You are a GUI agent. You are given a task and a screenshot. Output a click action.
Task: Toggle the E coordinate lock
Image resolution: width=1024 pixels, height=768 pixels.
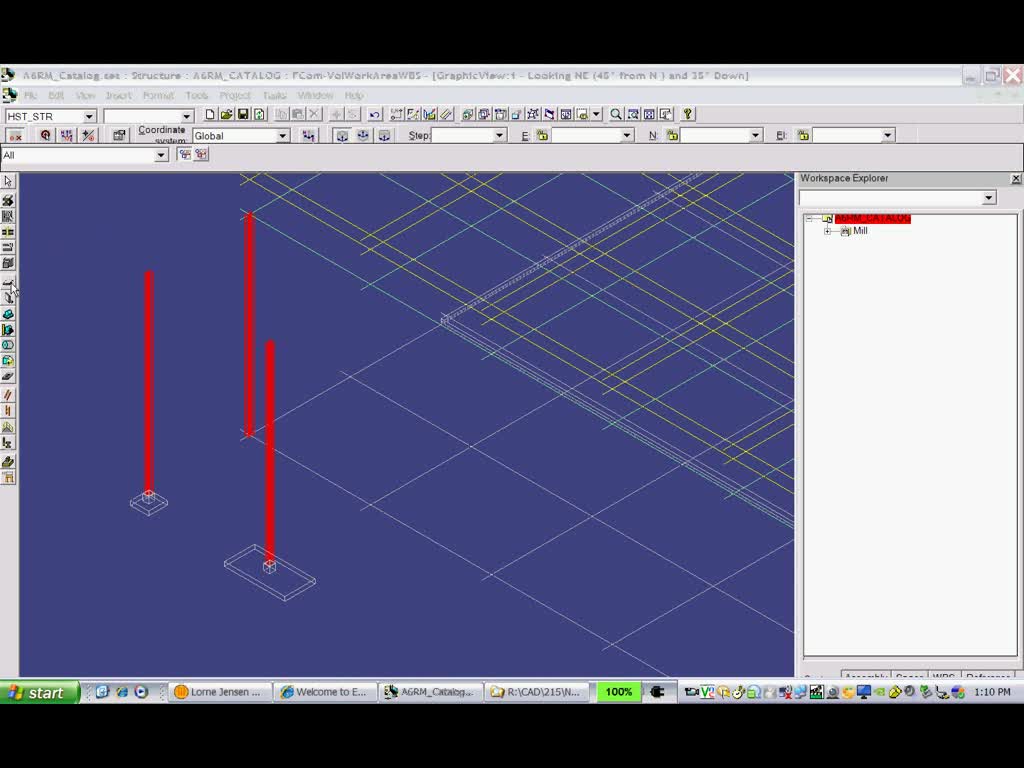click(542, 135)
